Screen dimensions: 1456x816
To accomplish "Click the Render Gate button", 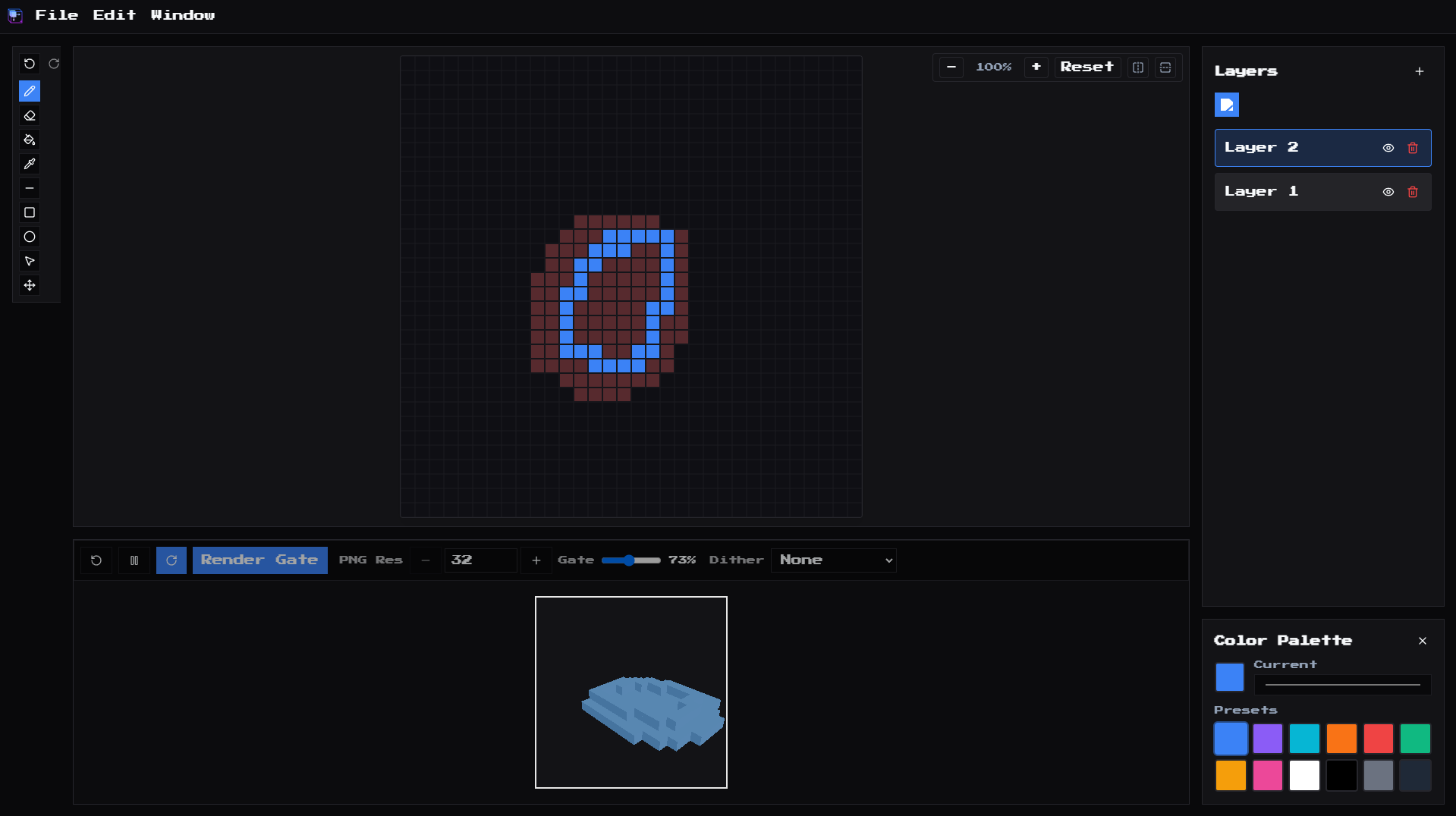I will pos(259,560).
